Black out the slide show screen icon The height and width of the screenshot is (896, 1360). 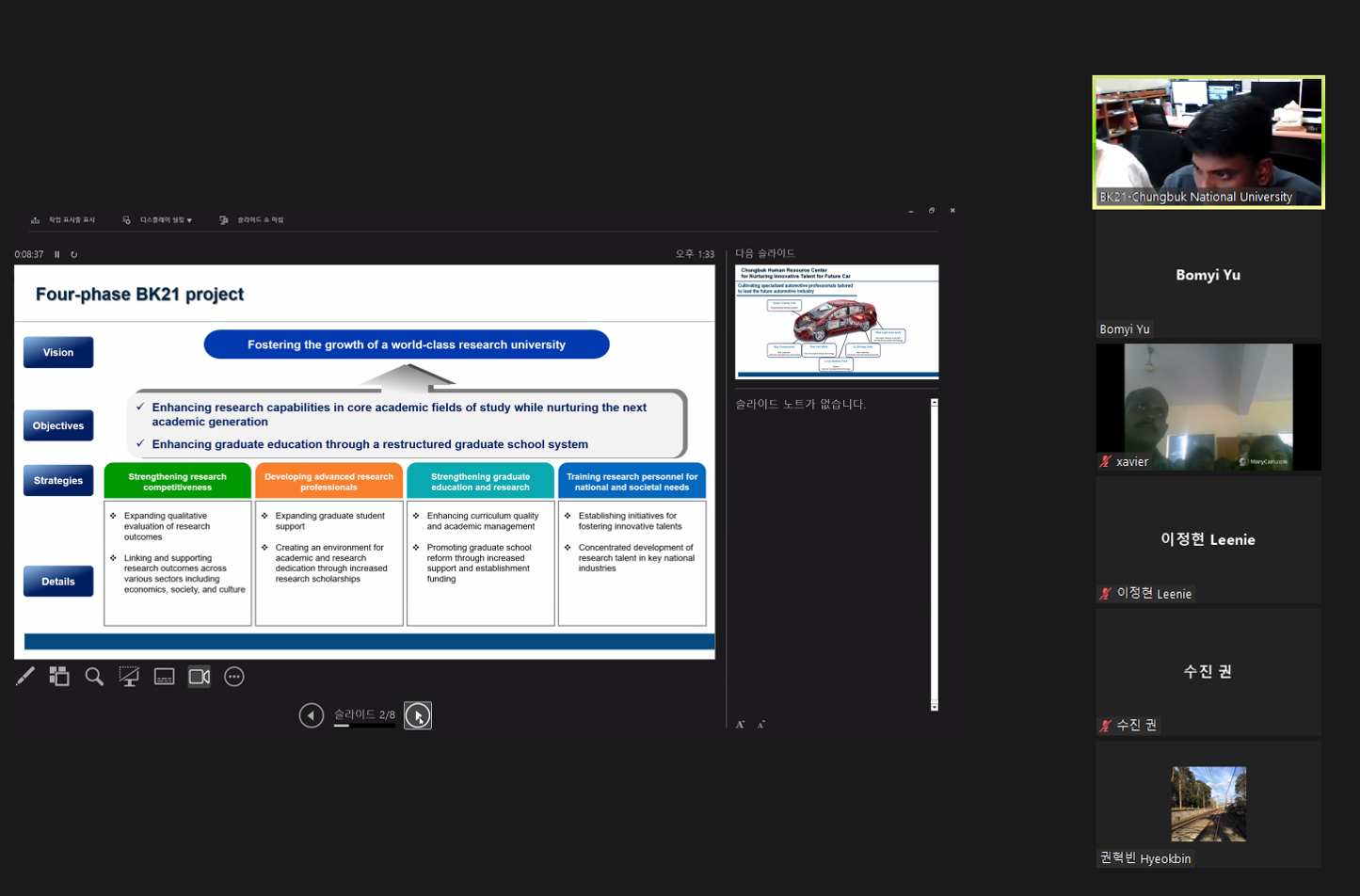(129, 677)
